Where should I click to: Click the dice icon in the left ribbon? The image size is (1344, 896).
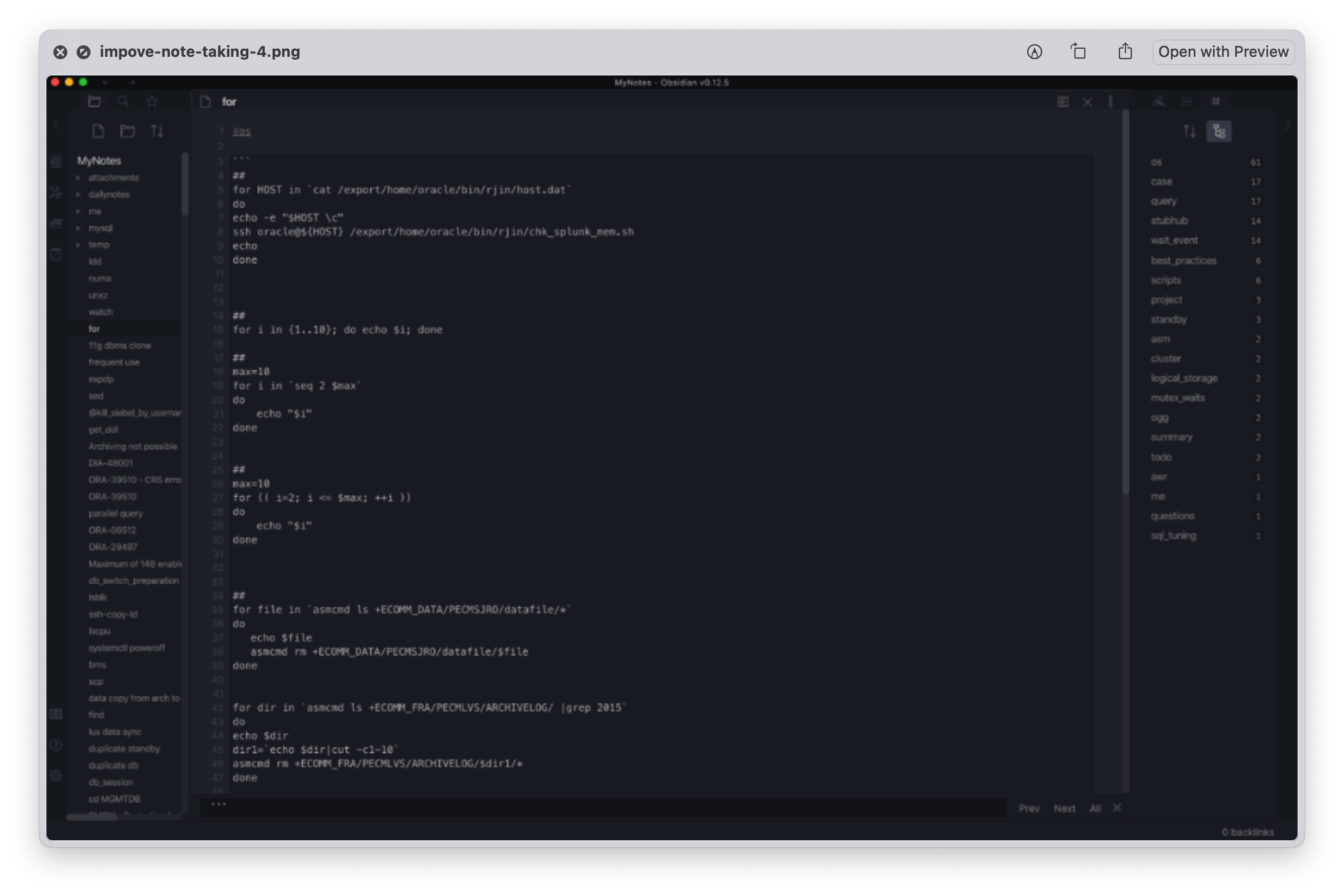[56, 254]
